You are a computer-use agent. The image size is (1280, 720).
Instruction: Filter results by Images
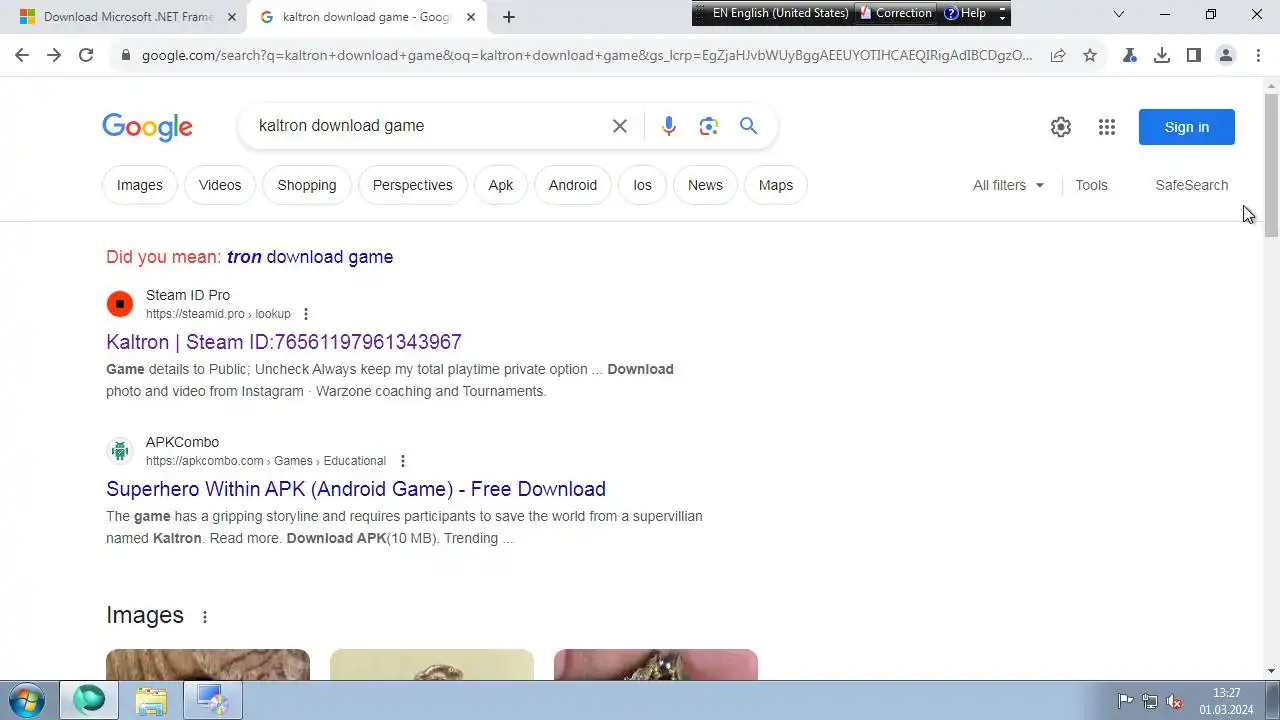click(140, 185)
